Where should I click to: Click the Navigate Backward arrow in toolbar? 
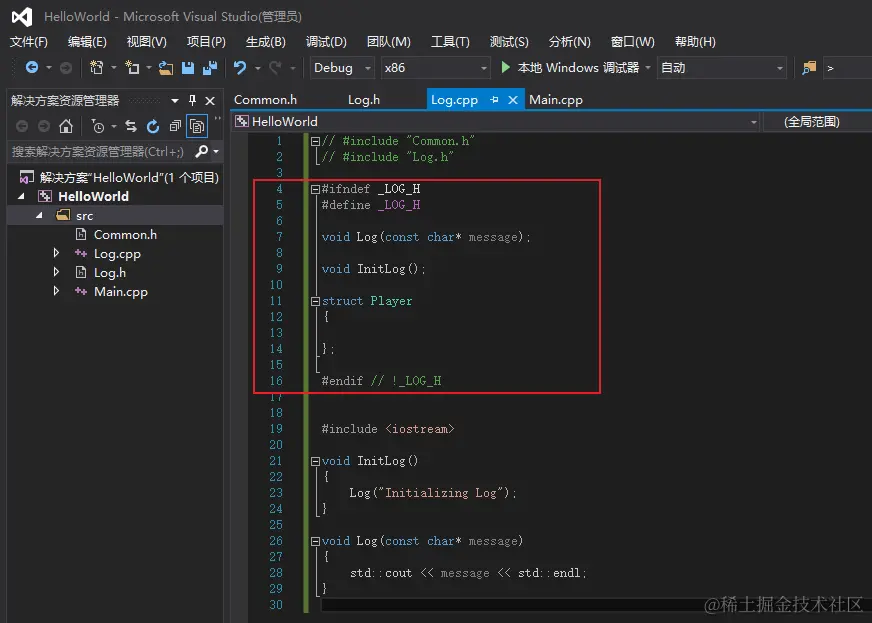click(32, 67)
